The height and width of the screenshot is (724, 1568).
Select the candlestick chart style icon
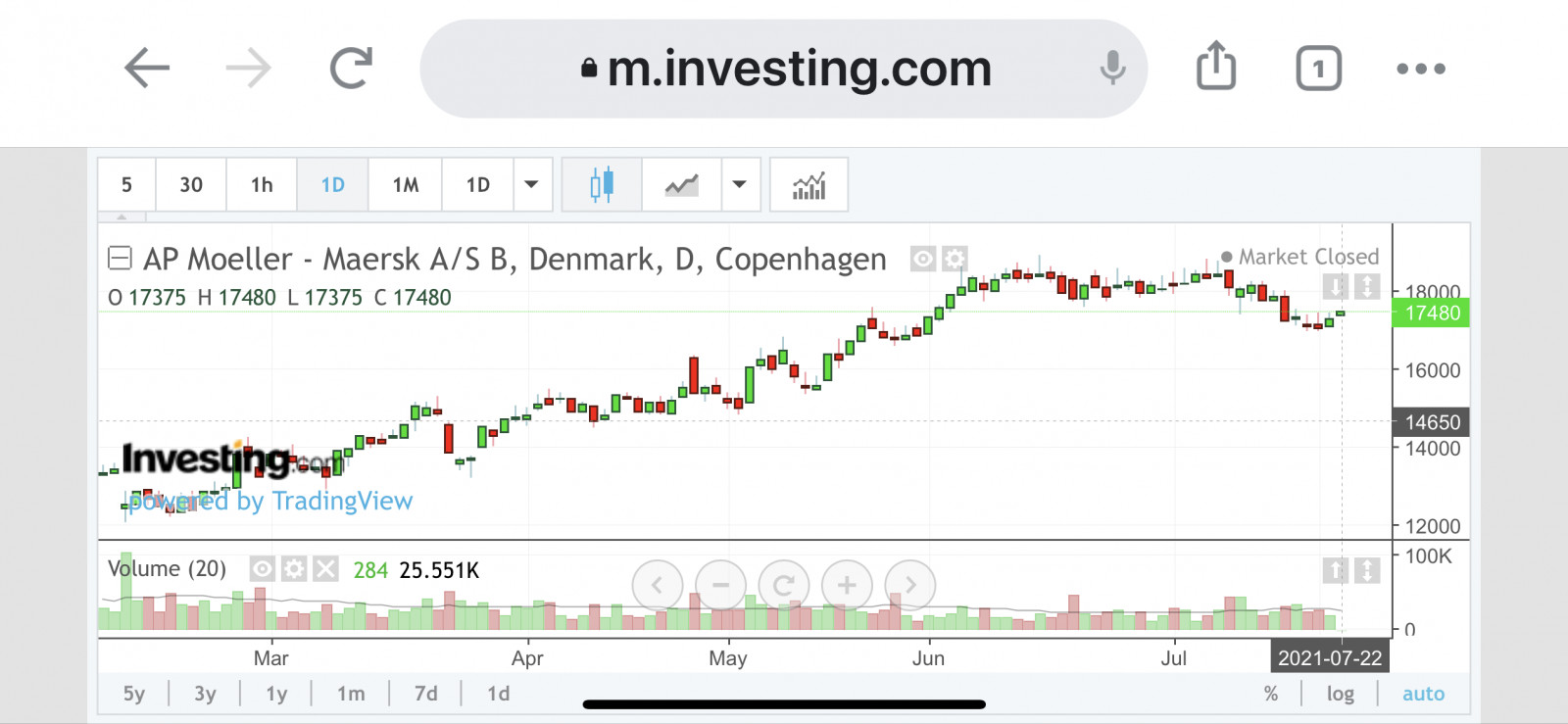602,184
